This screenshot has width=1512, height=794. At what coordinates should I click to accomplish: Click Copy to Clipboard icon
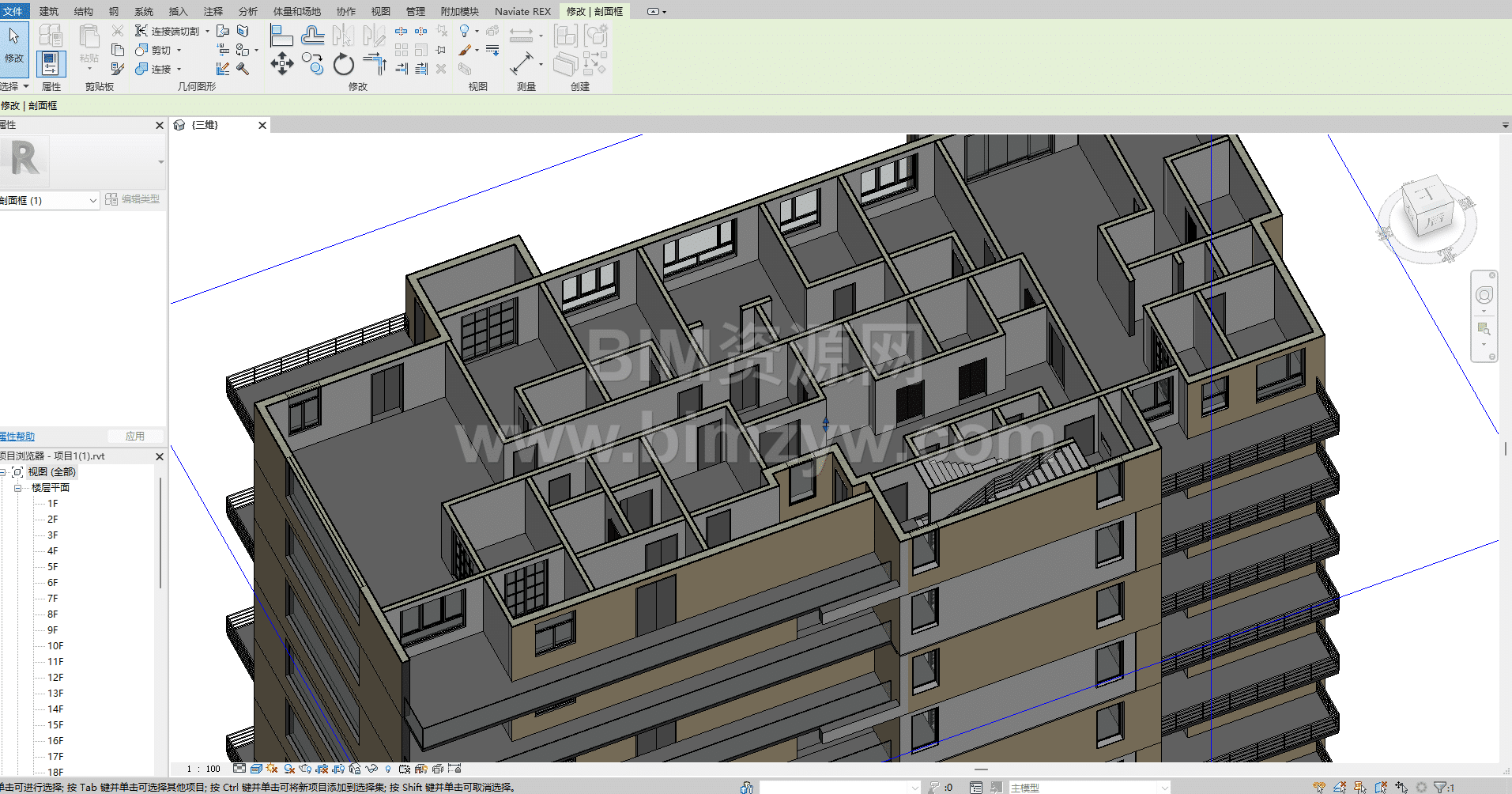coord(117,50)
